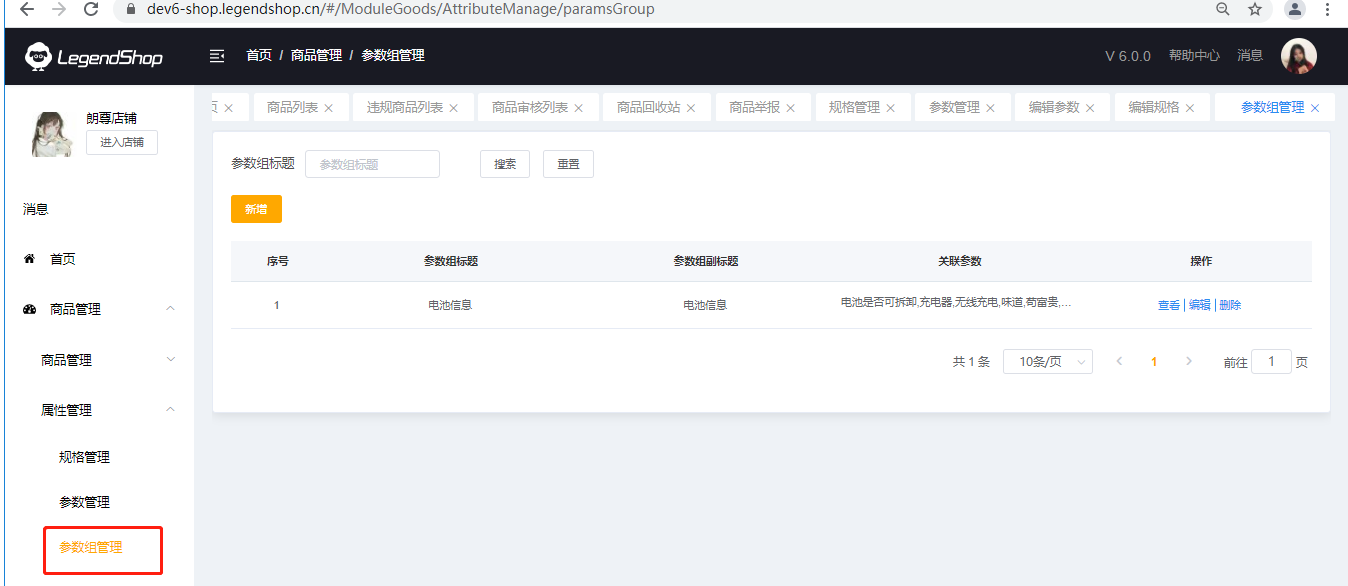Viewport: 1348px width, 586px height.
Task: Click the browser reload icon
Action: pyautogui.click(x=91, y=9)
